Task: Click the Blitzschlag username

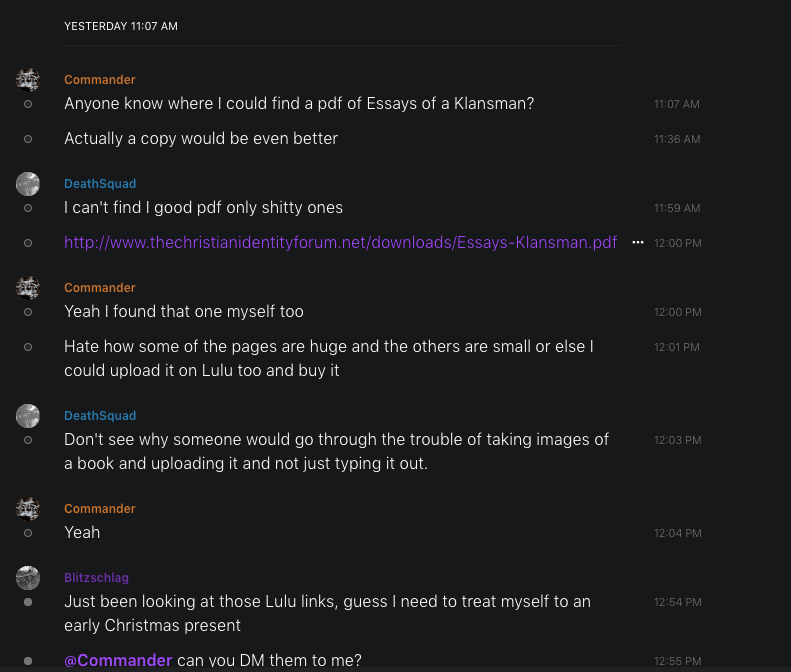Action: pyautogui.click(x=96, y=578)
